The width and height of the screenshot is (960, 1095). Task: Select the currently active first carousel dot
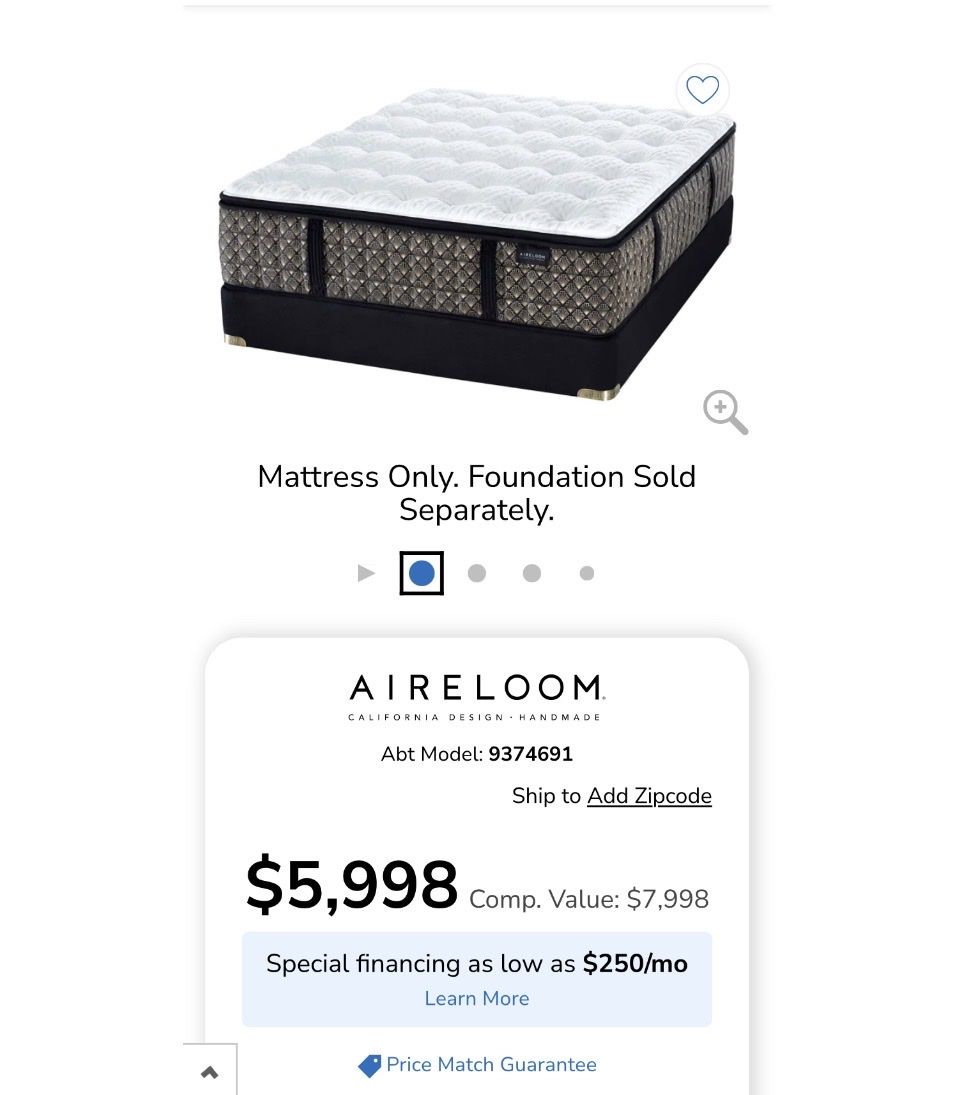pyautogui.click(x=421, y=573)
